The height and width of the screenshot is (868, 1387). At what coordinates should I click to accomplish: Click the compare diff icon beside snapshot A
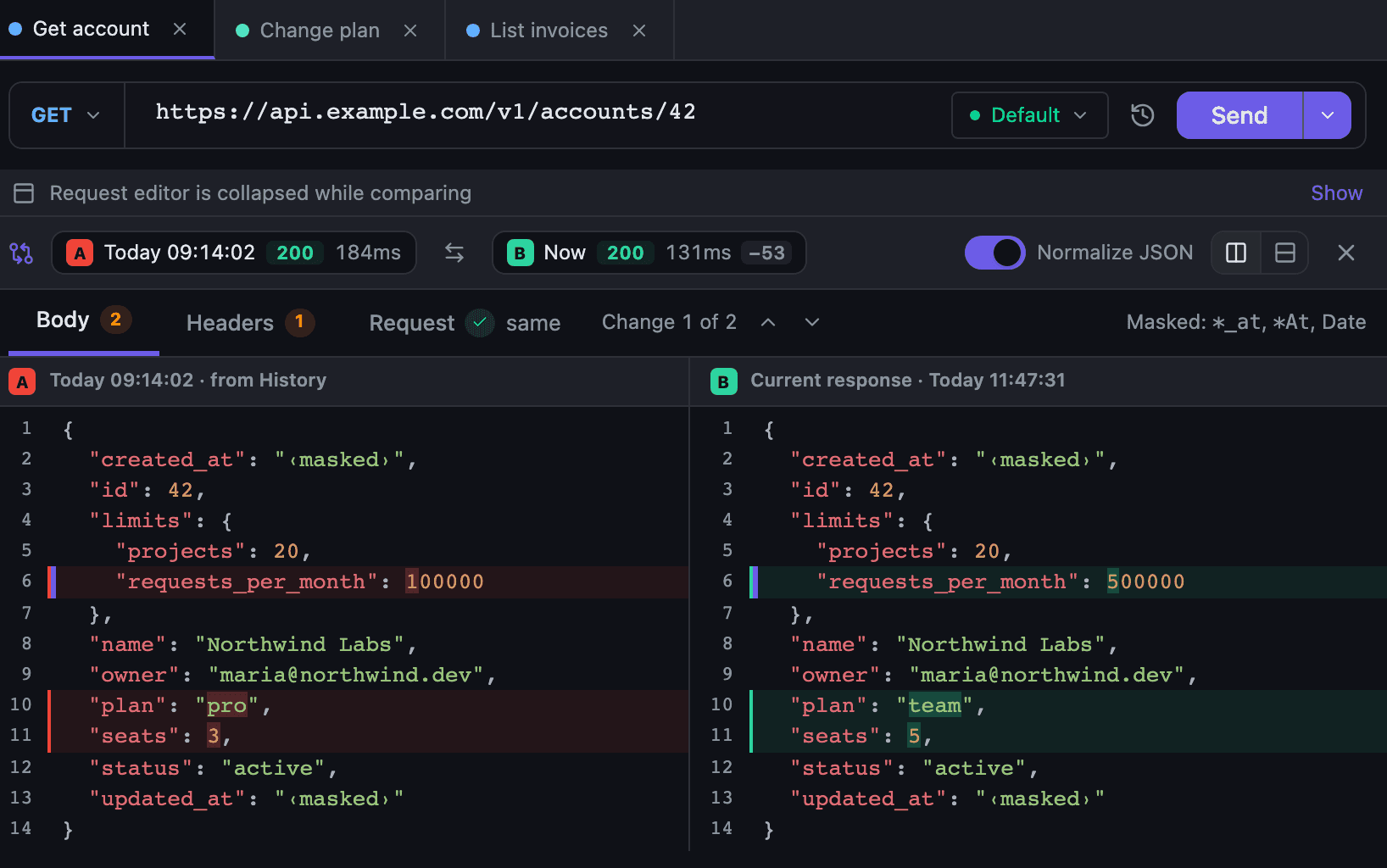pyautogui.click(x=21, y=253)
